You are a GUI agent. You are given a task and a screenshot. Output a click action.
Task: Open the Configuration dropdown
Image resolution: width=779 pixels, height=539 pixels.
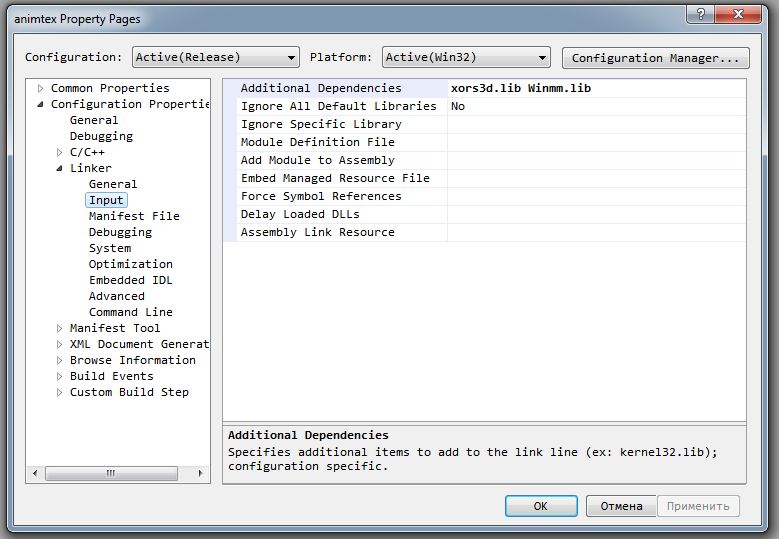tap(216, 58)
